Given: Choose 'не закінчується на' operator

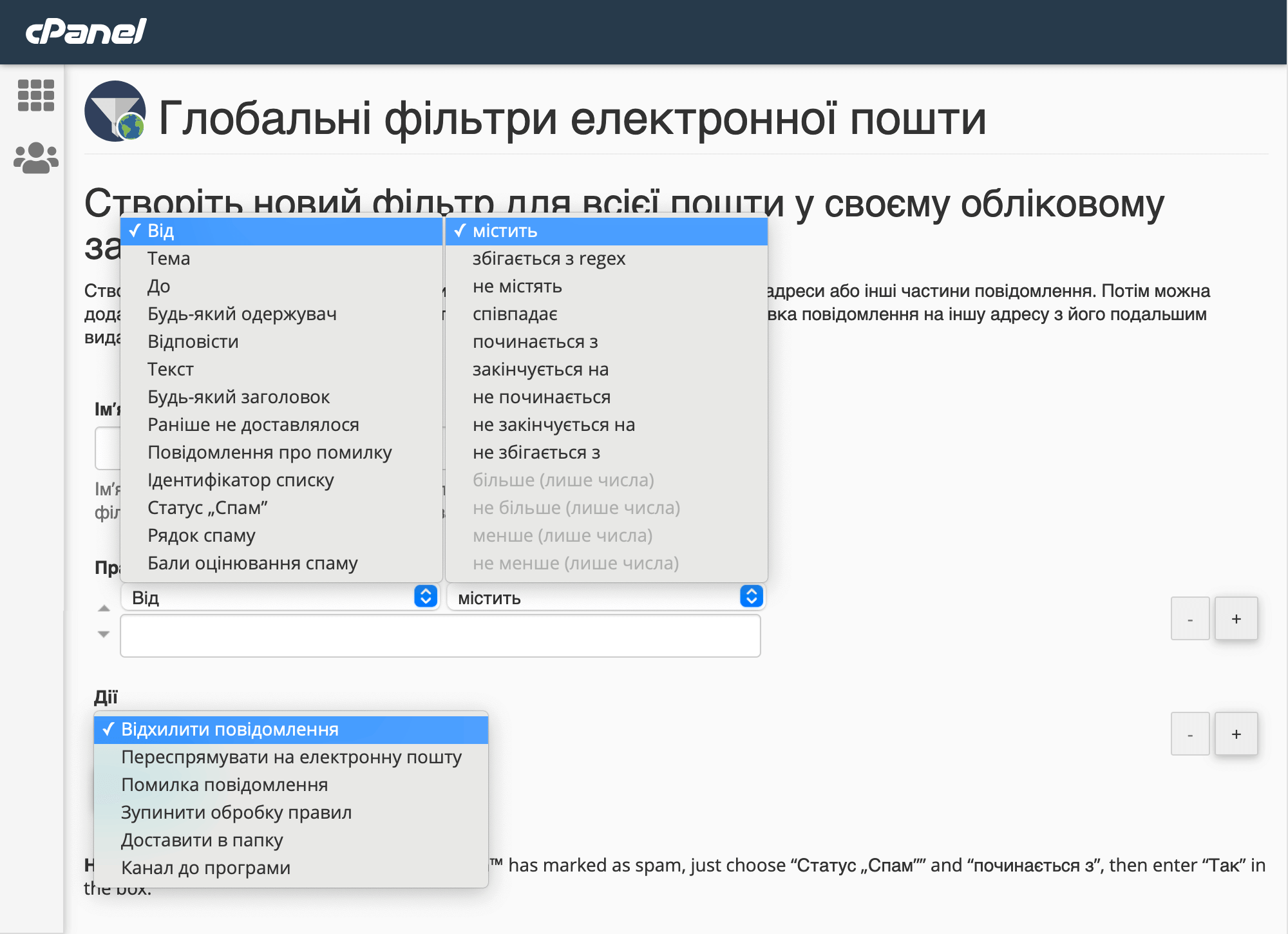Looking at the screenshot, I should pyautogui.click(x=607, y=424).
